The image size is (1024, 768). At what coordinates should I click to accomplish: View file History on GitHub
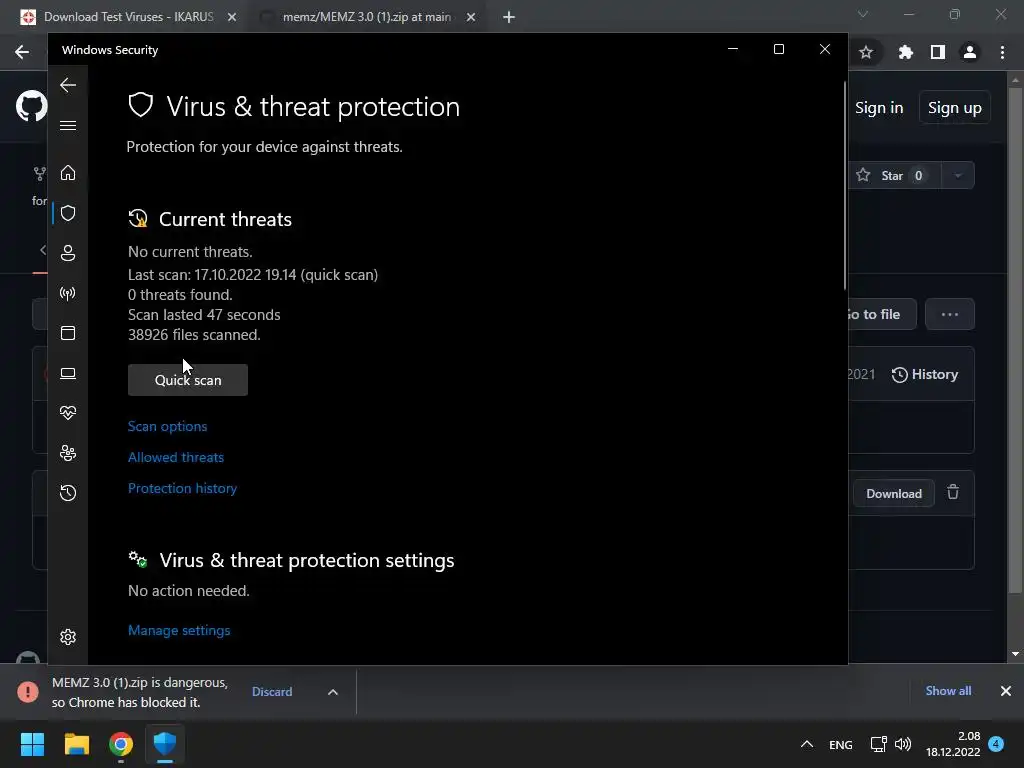point(925,374)
